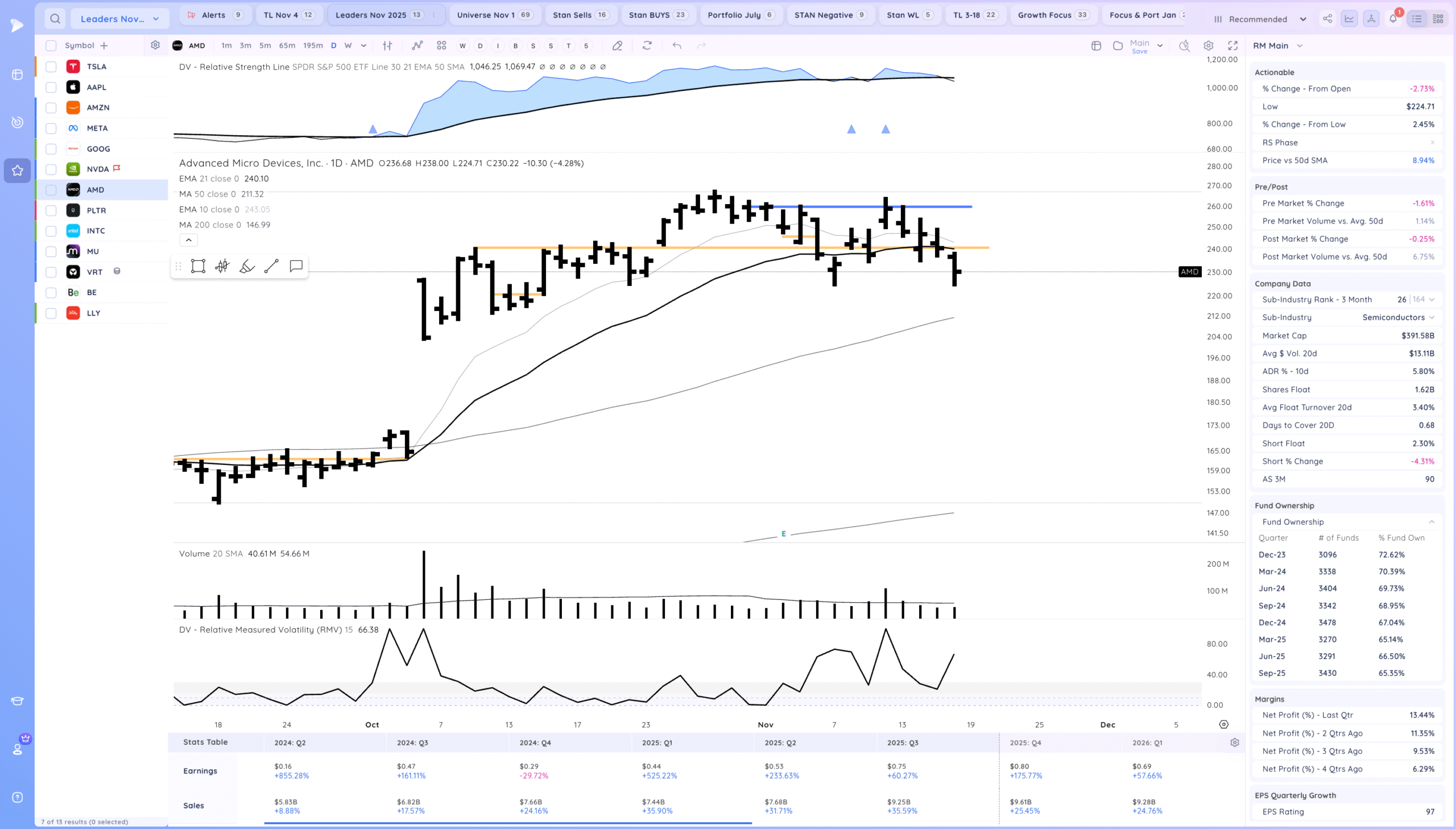Toggle the select-all Symbol checkbox

[x=51, y=45]
